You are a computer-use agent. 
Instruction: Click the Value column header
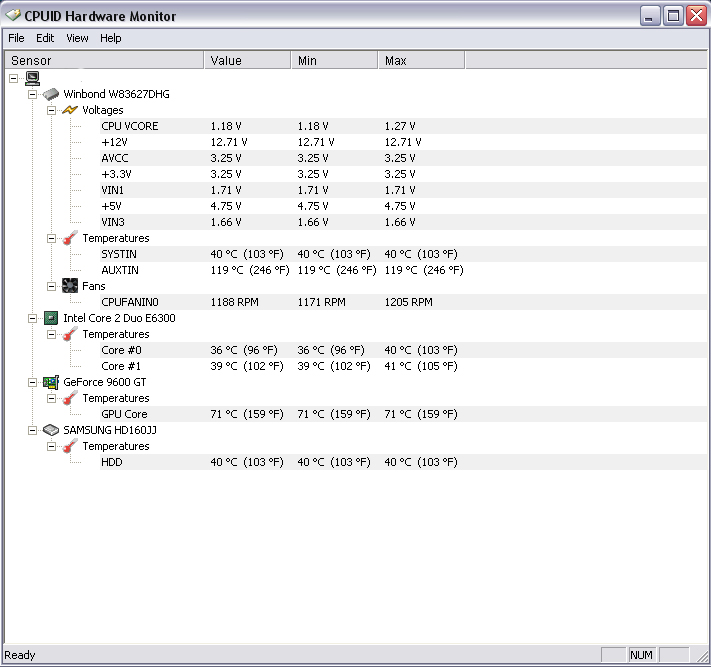pos(248,60)
